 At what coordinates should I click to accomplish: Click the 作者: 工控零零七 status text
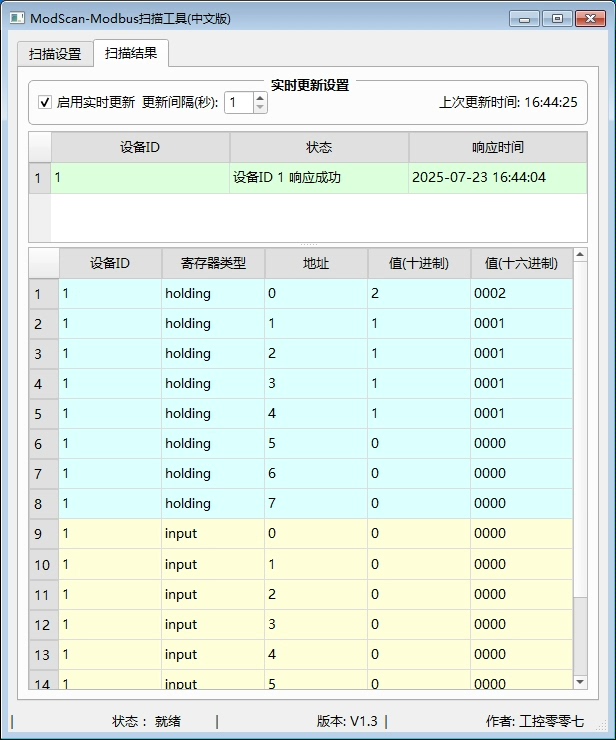[x=535, y=721]
